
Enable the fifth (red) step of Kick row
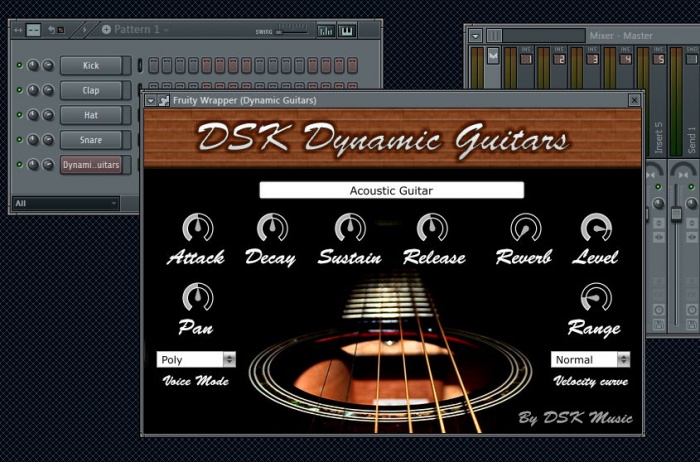coord(206,65)
